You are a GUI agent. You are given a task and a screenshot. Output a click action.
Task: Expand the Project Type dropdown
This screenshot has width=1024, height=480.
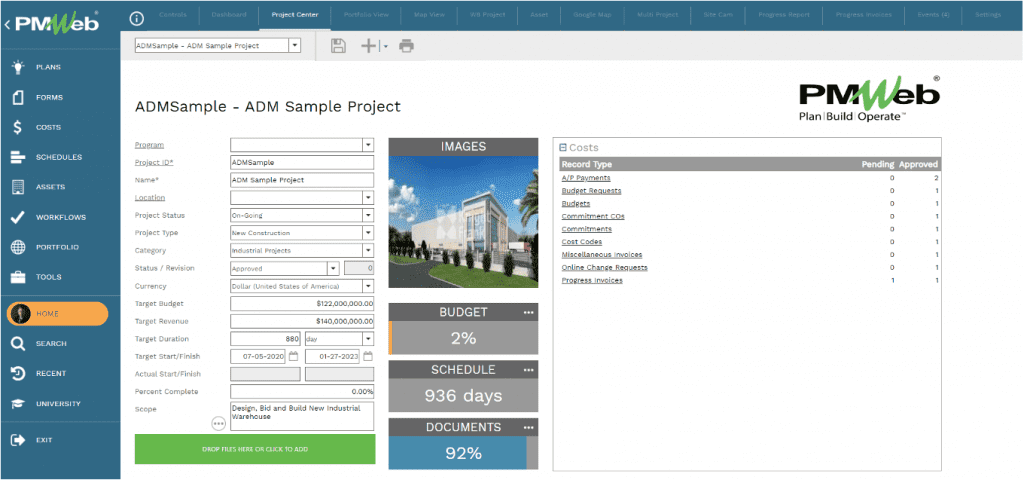(x=368, y=232)
